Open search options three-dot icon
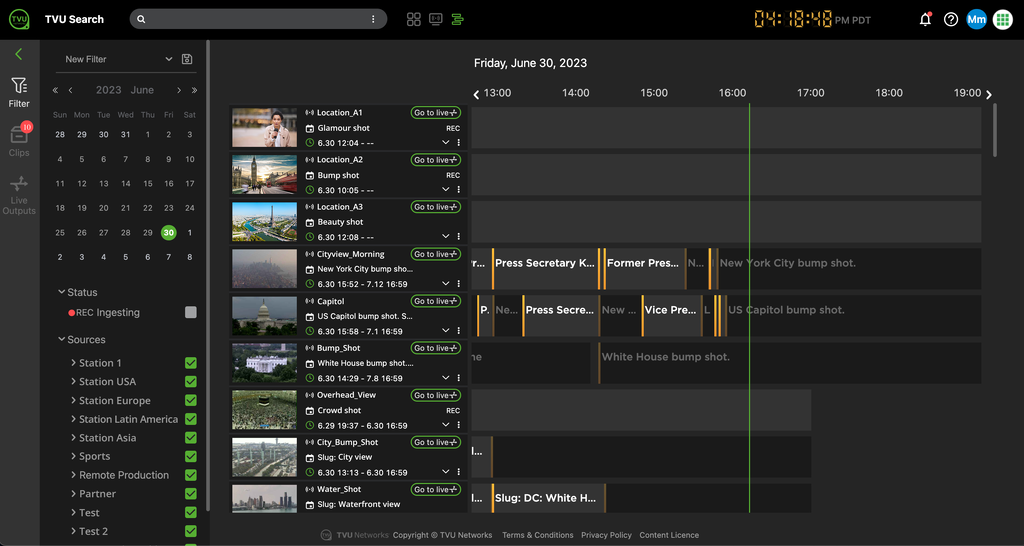This screenshot has width=1024, height=546. point(373,19)
